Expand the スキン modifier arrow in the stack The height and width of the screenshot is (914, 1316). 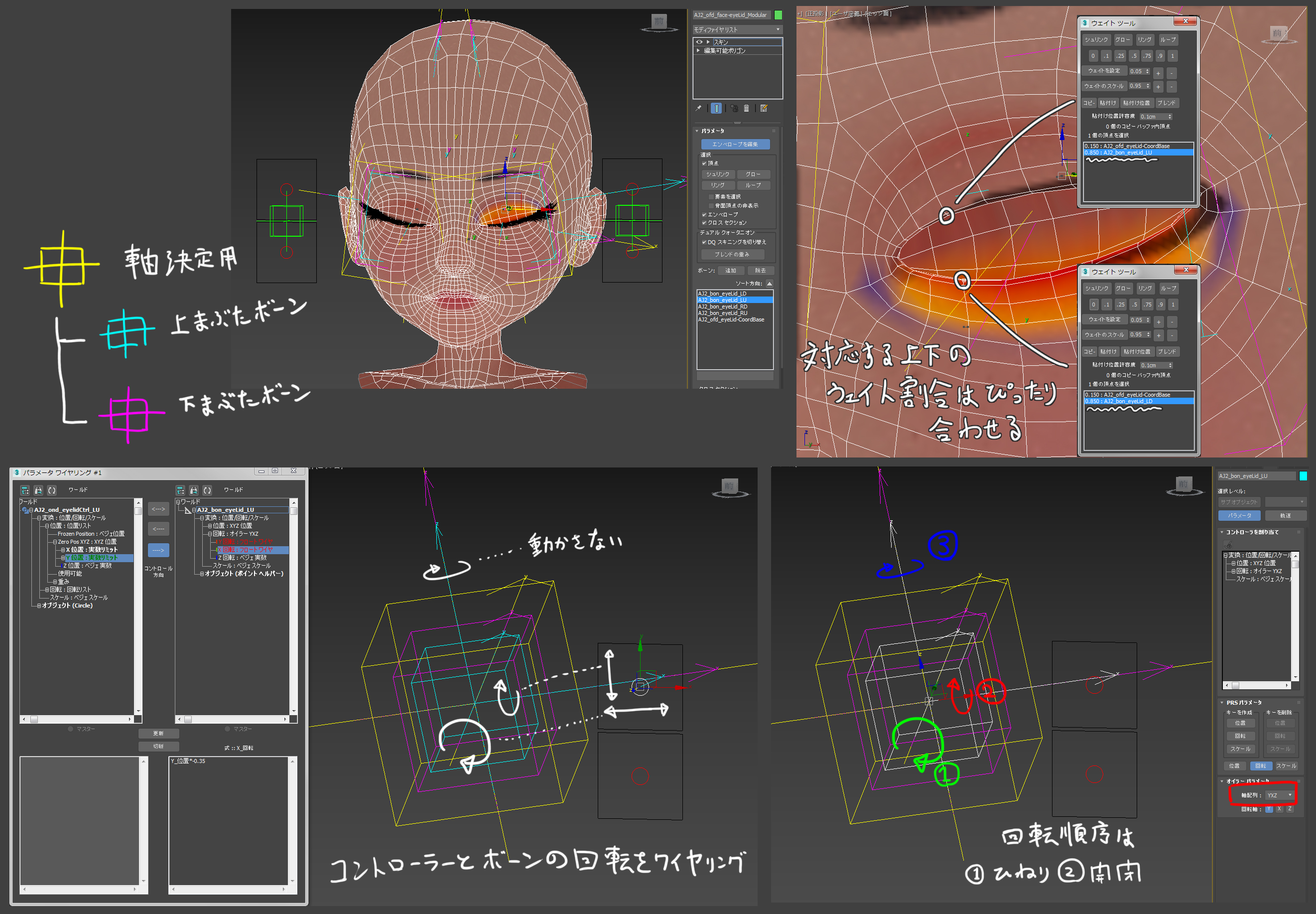click(708, 42)
